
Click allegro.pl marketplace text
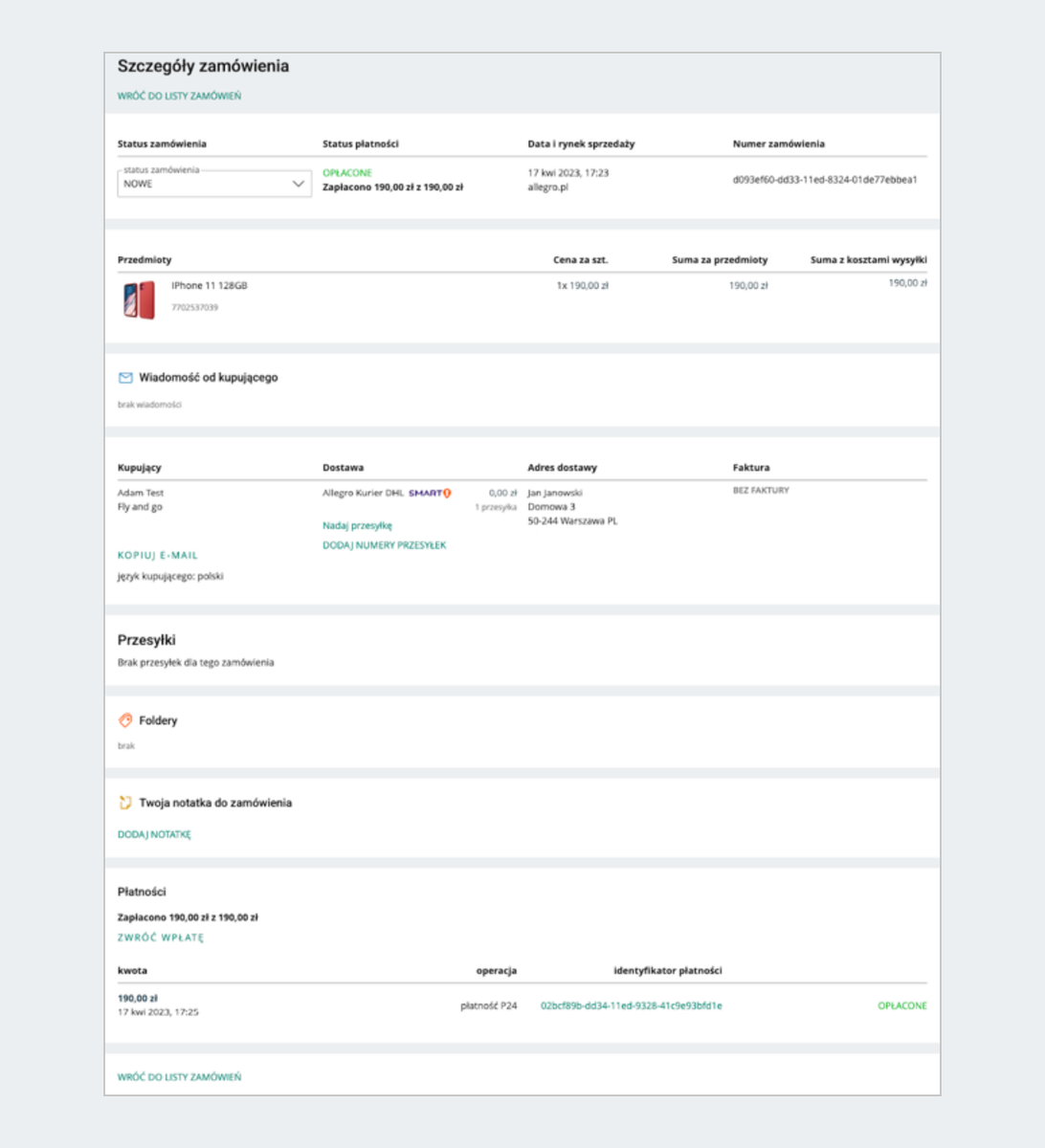[548, 188]
